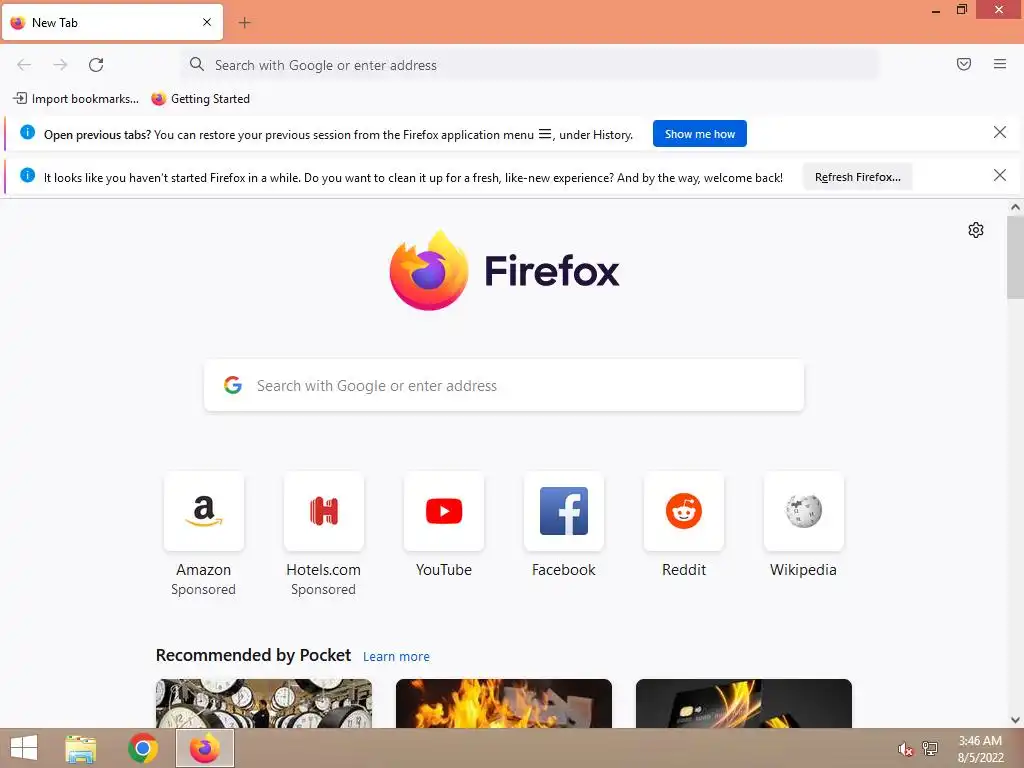Click the Recommended by Pocket heading
Image resolution: width=1024 pixels, height=768 pixels.
click(253, 655)
